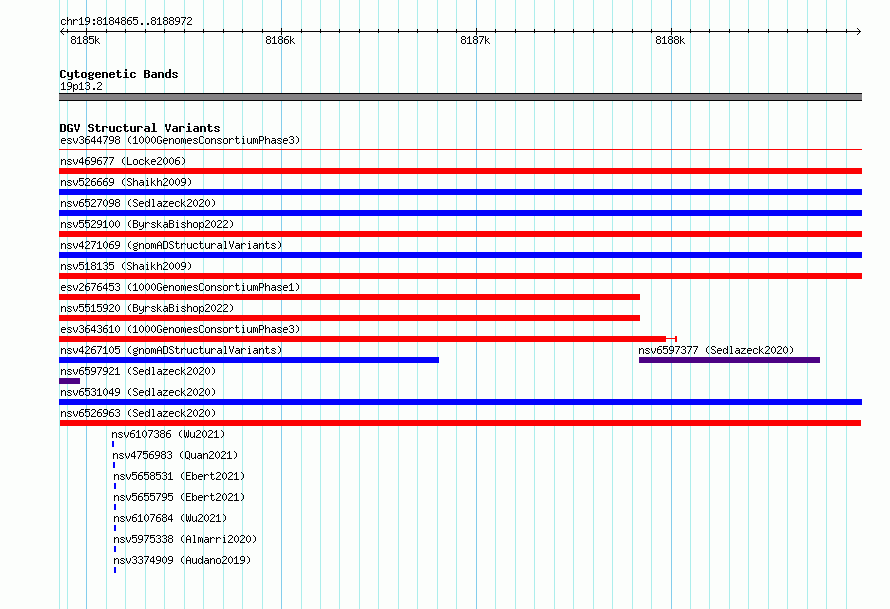Click the nsv5975338 (Almarri2020) blue tick
Image resolution: width=890 pixels, height=609 pixels.
tap(115, 549)
